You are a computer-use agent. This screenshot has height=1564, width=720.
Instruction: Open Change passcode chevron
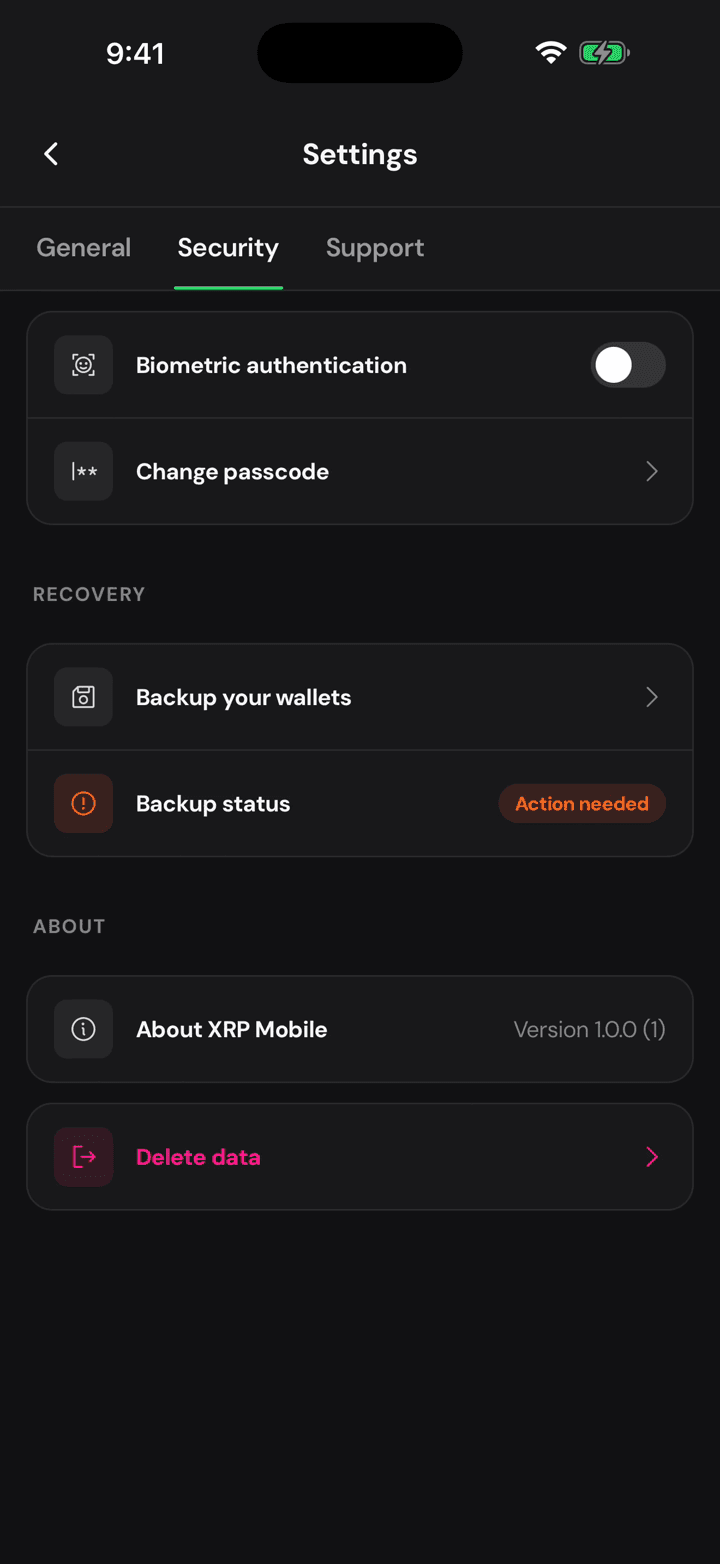click(652, 471)
